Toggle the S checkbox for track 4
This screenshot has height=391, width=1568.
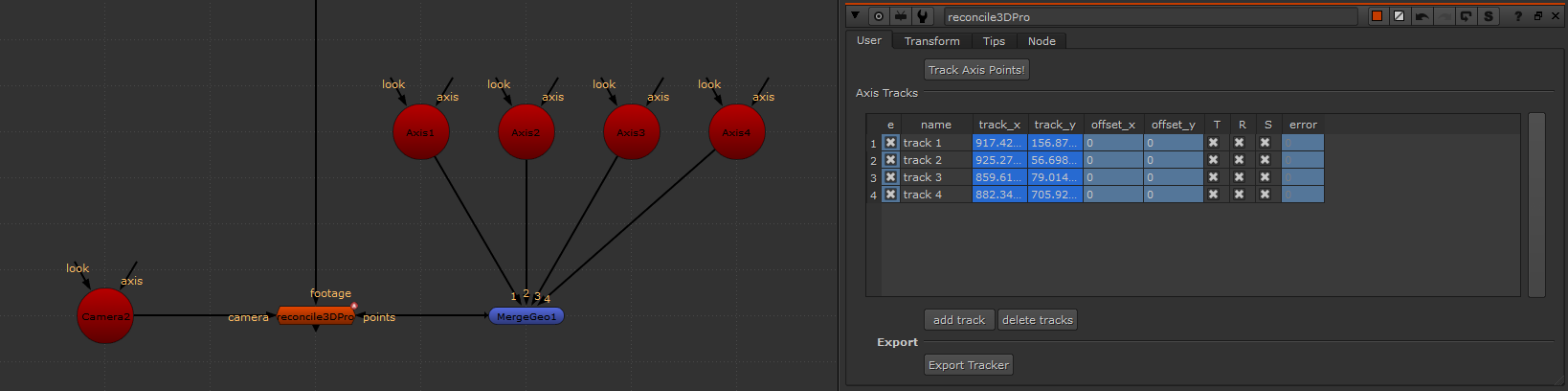(x=1265, y=195)
